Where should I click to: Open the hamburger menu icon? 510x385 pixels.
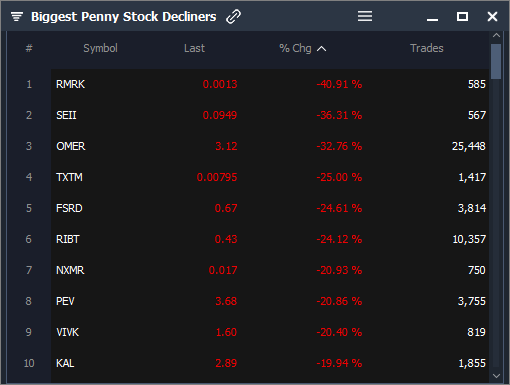coord(365,16)
